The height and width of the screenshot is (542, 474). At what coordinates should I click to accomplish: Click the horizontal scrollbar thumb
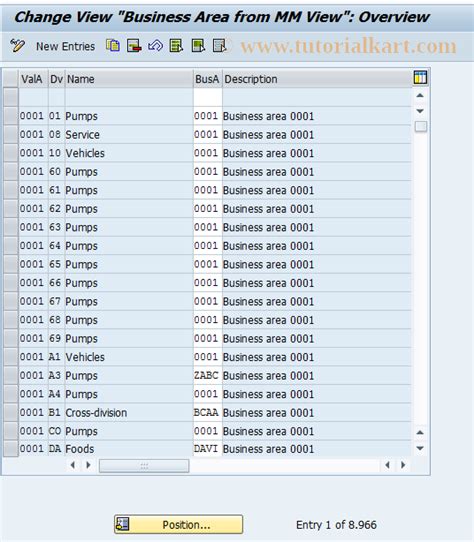[144, 466]
